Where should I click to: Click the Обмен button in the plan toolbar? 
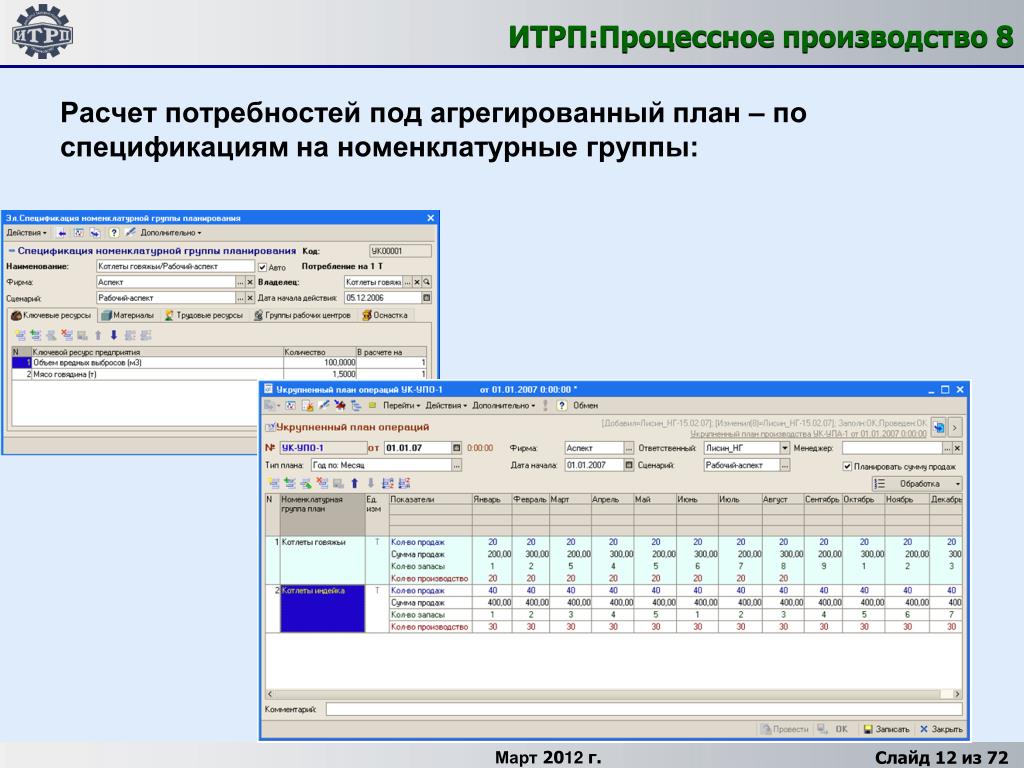point(585,406)
